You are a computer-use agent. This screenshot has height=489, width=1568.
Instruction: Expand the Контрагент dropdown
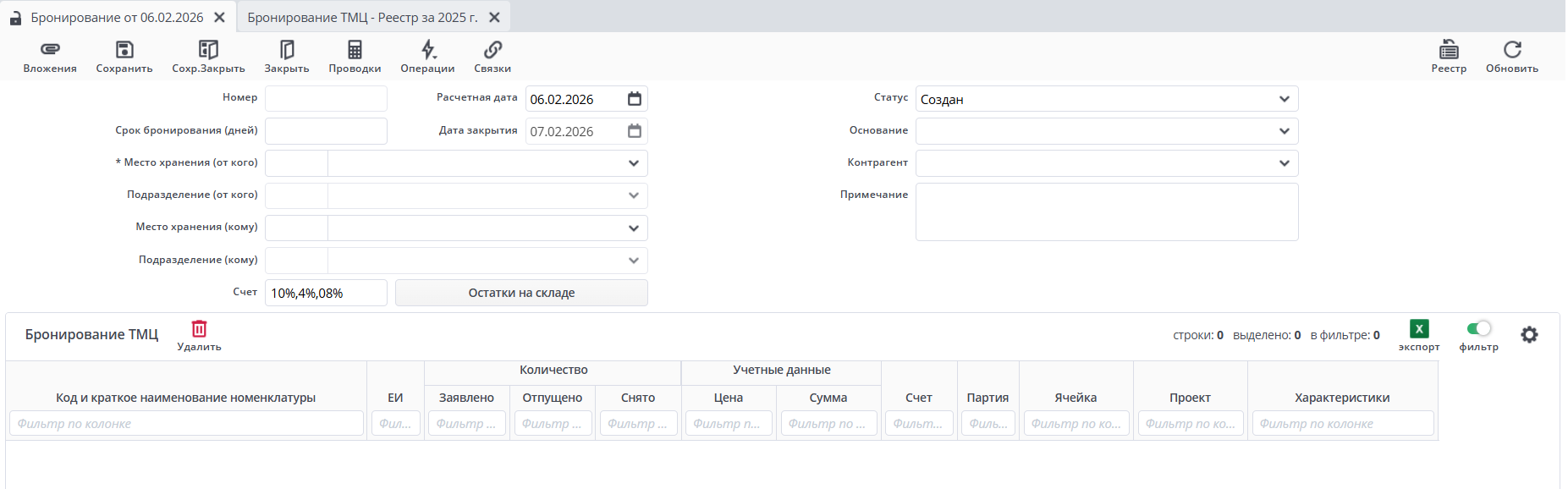point(1284,163)
